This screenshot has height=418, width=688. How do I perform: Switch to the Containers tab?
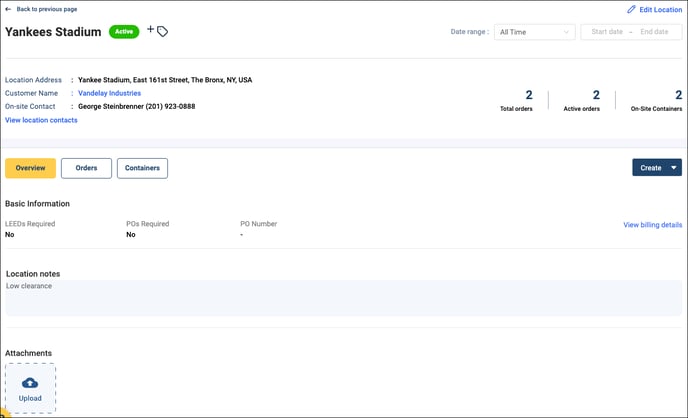tap(142, 168)
